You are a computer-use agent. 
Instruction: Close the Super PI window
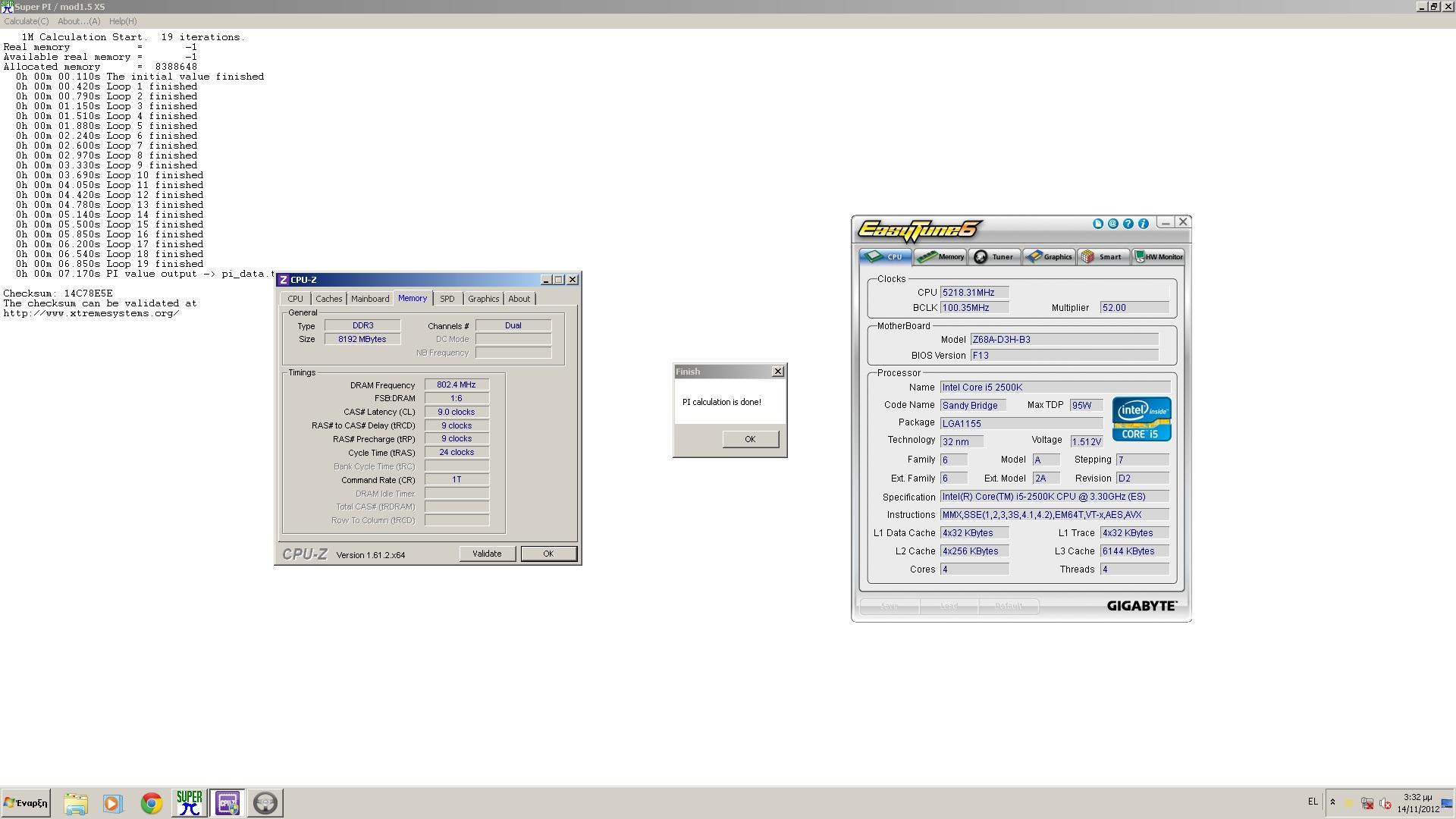click(1448, 6)
